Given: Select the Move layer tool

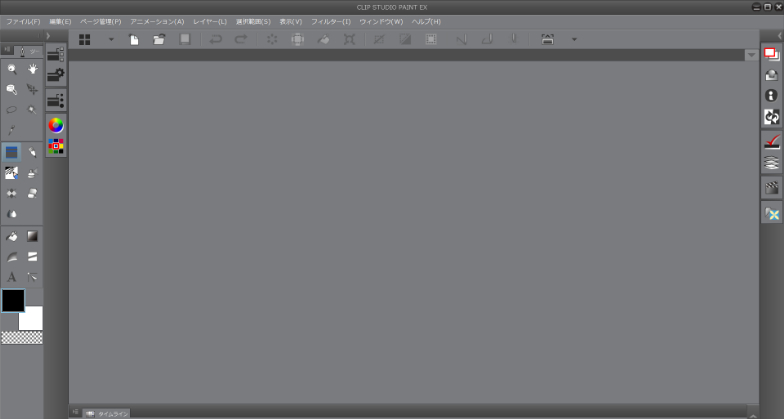Looking at the screenshot, I should click(x=32, y=90).
